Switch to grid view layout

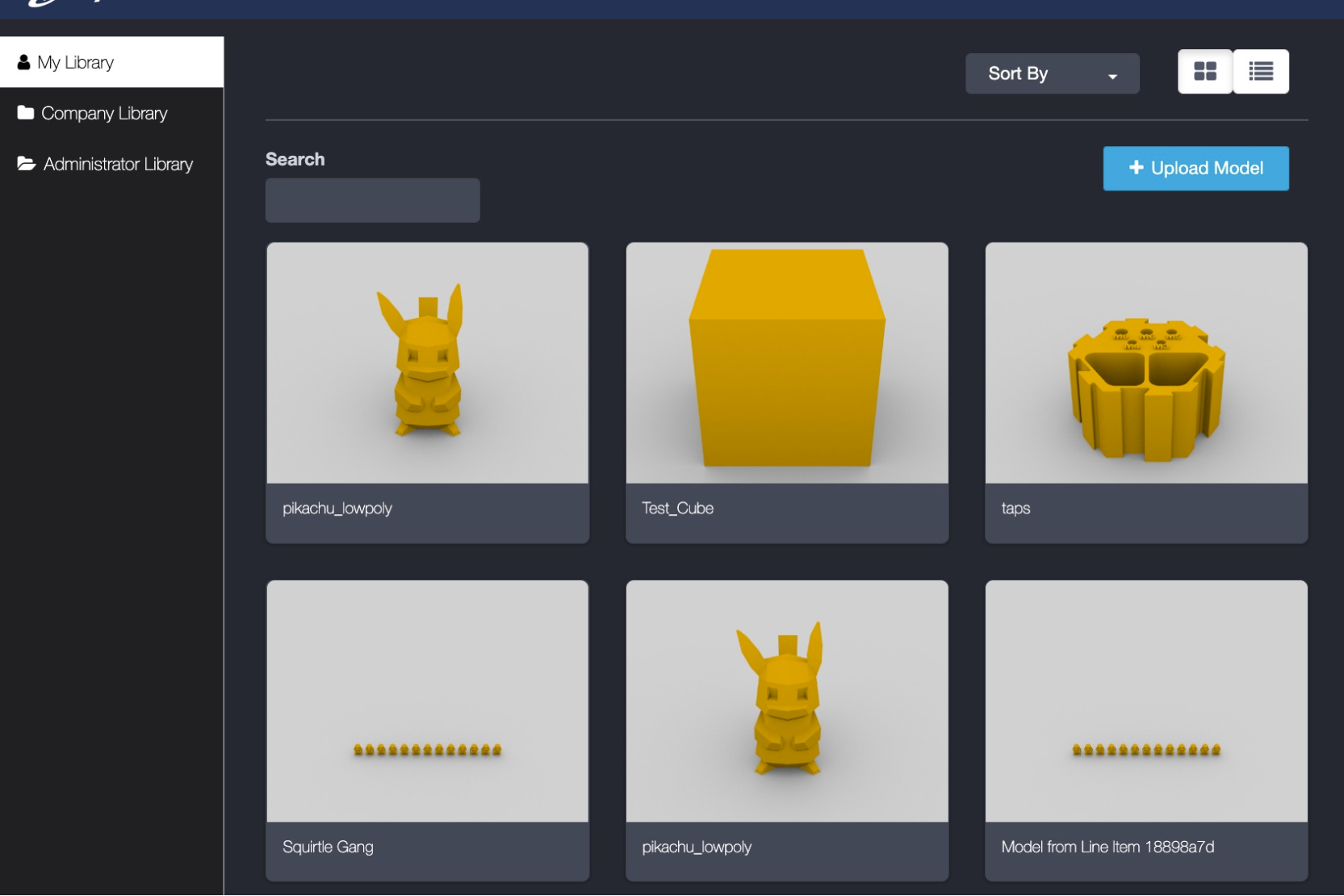1205,72
